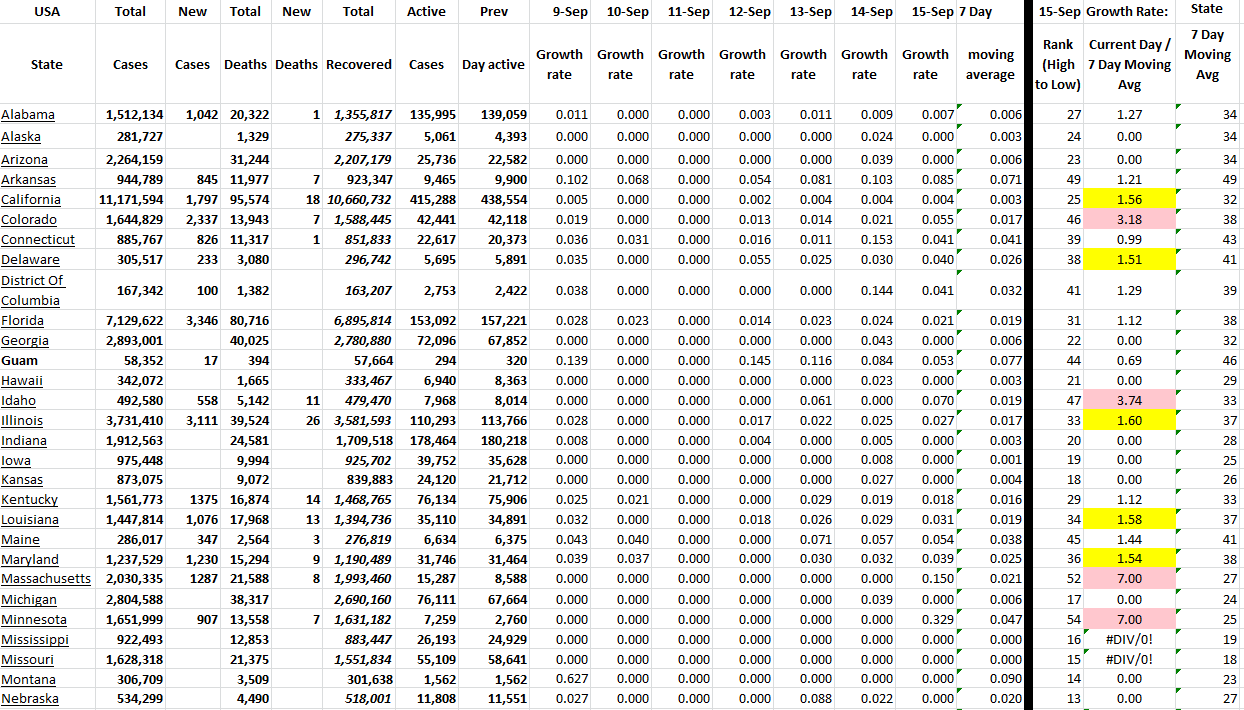Select pink 3.18 cell in Colorado row
This screenshot has width=1244, height=710.
1129,219
